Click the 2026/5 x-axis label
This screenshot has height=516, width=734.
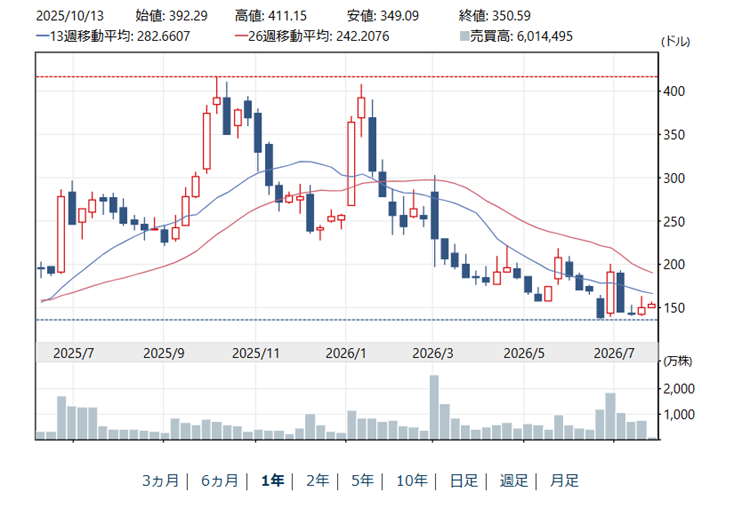point(524,353)
